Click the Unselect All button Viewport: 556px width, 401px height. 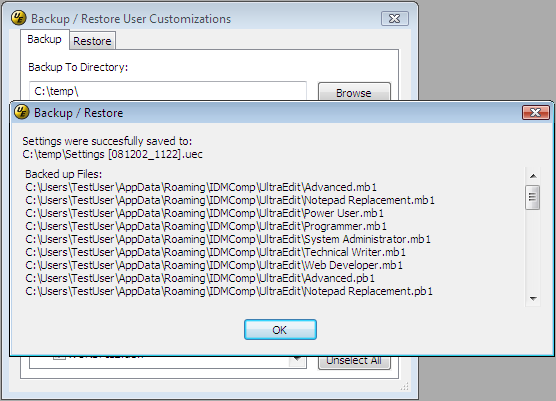[354, 362]
